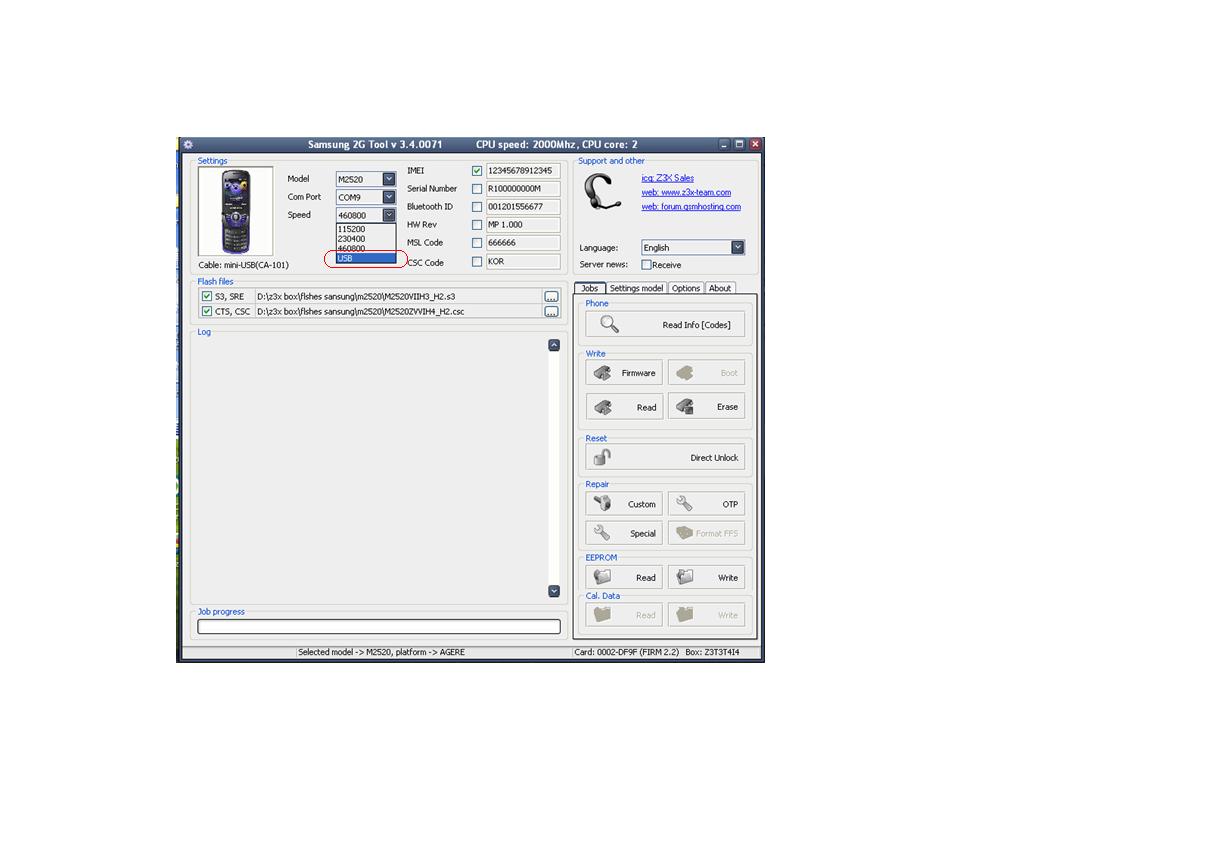Screen dimensions: 1213x857
Task: Click the HW Rev field MP 1.000
Action: coord(523,225)
